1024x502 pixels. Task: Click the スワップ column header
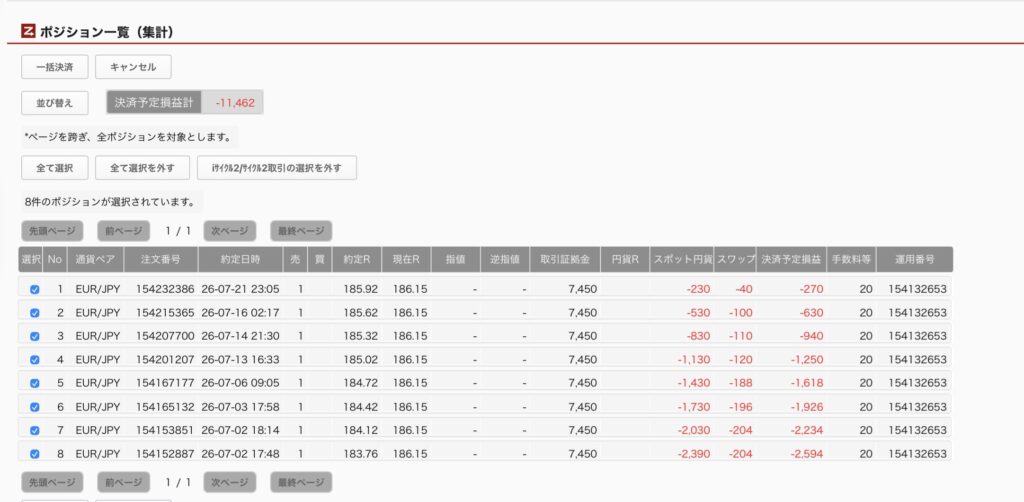[x=735, y=259]
